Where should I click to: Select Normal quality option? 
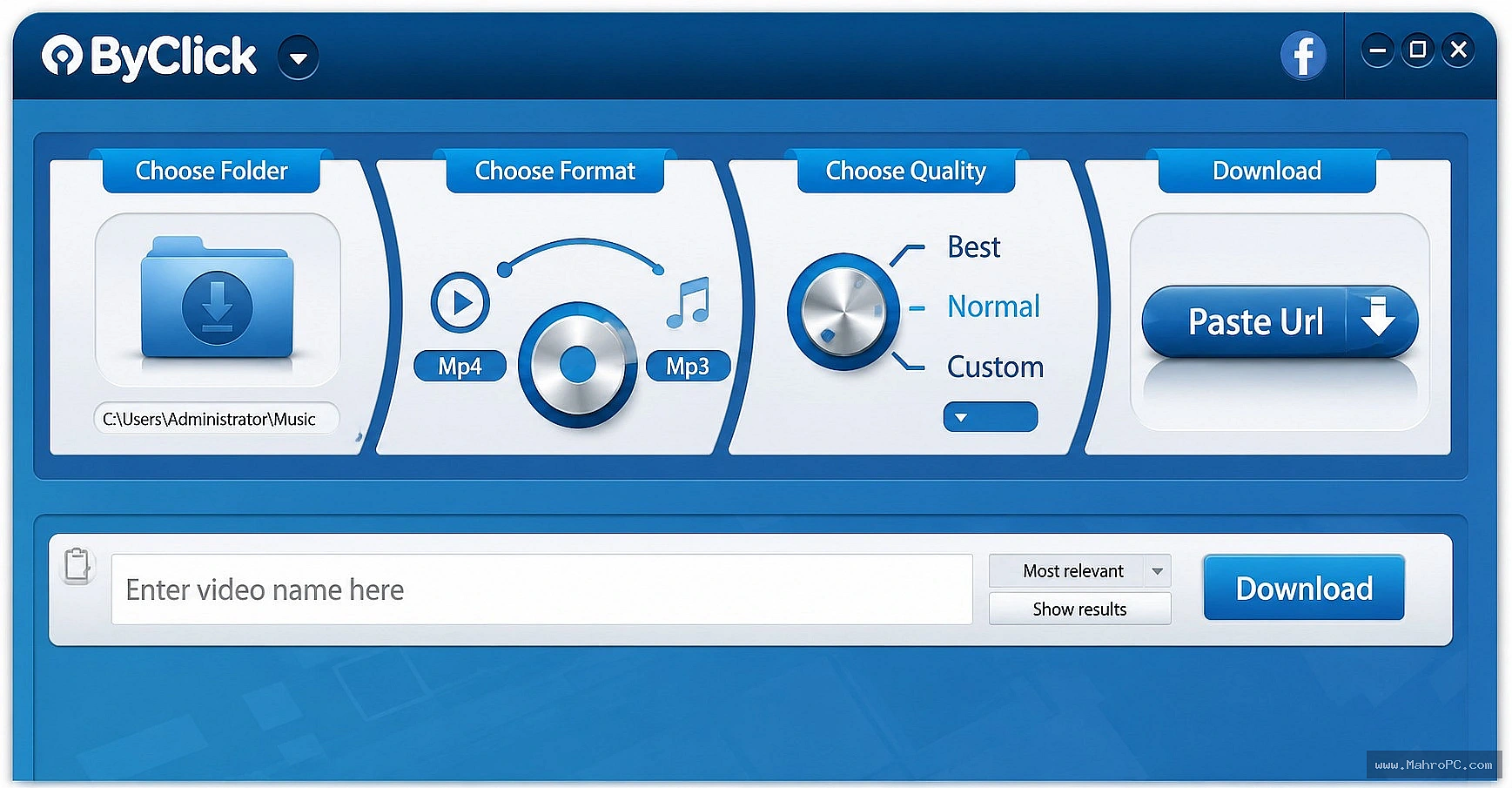[993, 306]
